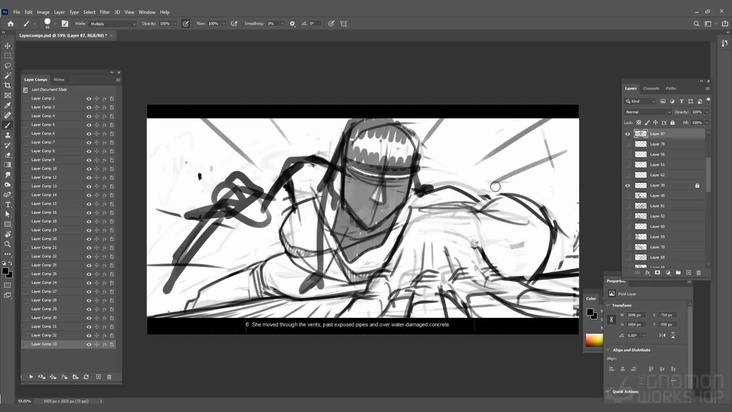This screenshot has height=412, width=732.
Task: Open brush Opacity dropdown in options bar
Action: tap(175, 23)
